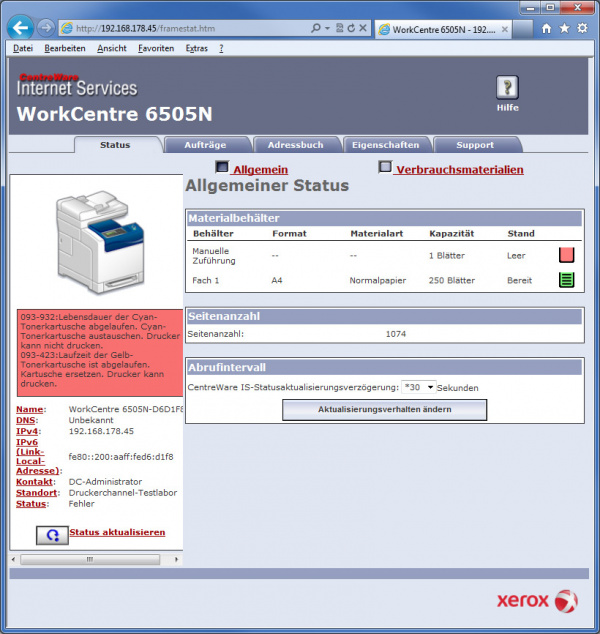This screenshot has height=634, width=600.
Task: Open the Eigenschaften tab
Action: tap(386, 145)
